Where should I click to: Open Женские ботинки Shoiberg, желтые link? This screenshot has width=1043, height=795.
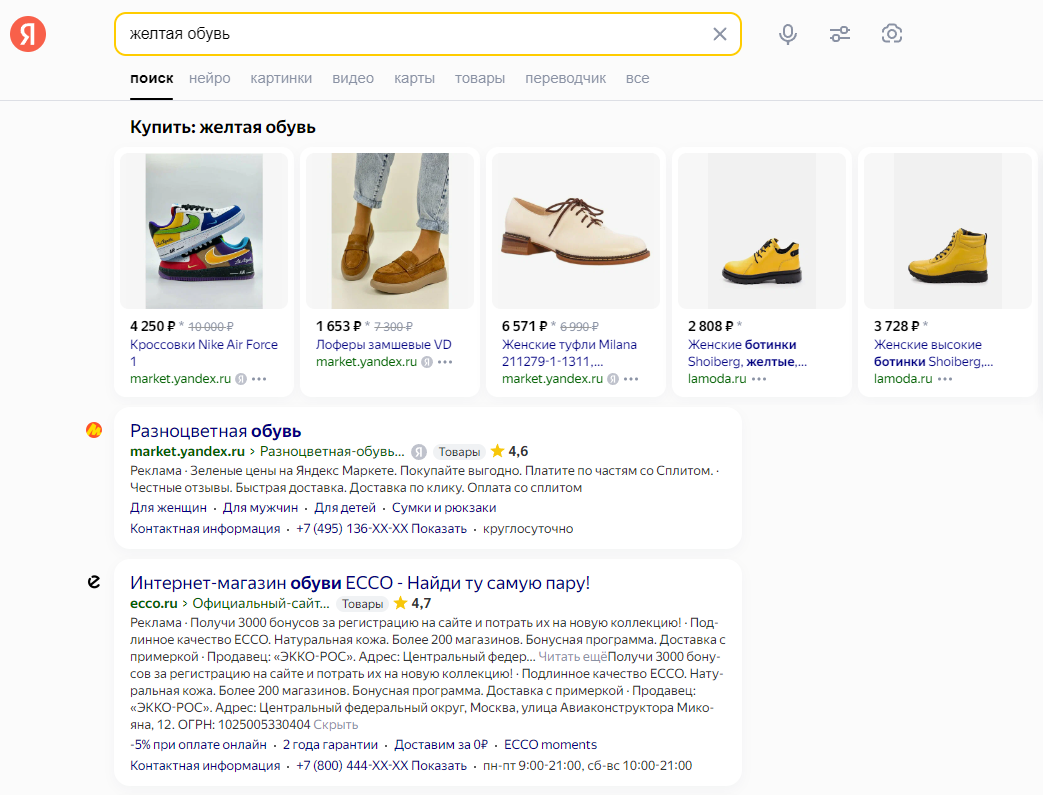click(x=748, y=353)
